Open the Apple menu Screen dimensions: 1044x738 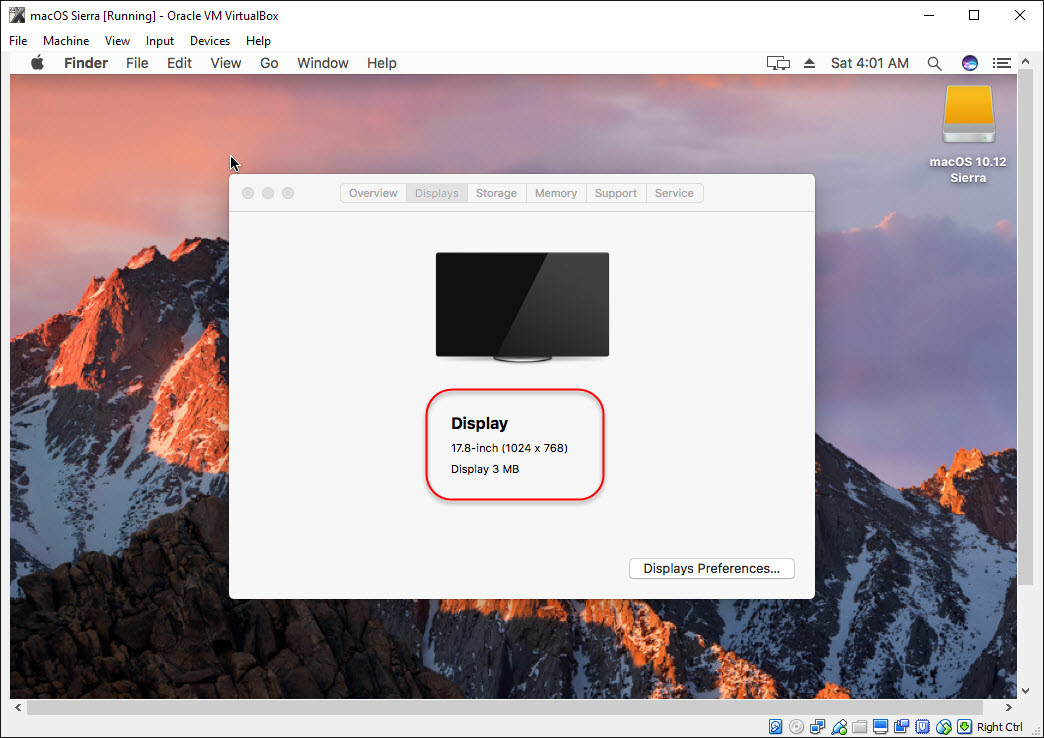click(38, 63)
